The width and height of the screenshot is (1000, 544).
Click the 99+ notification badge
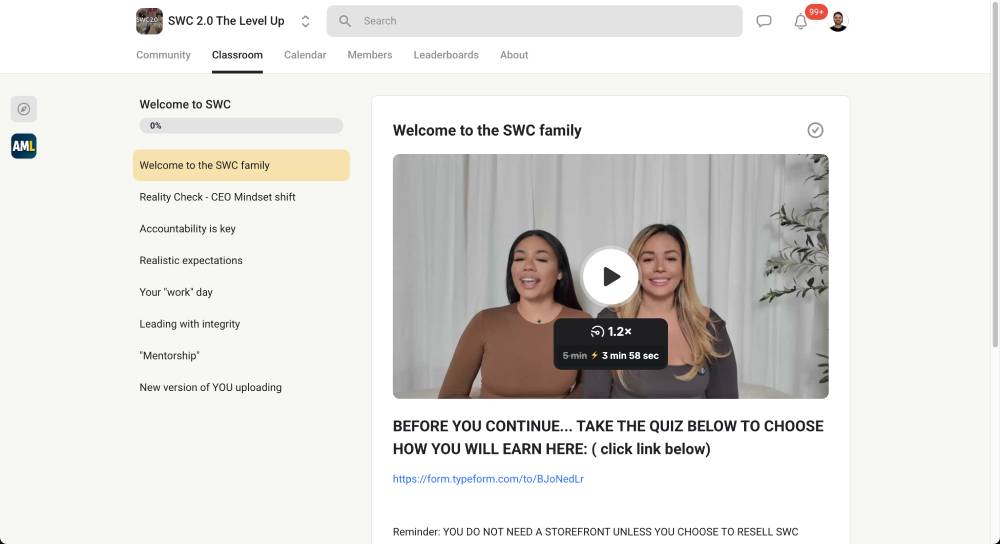tap(816, 12)
